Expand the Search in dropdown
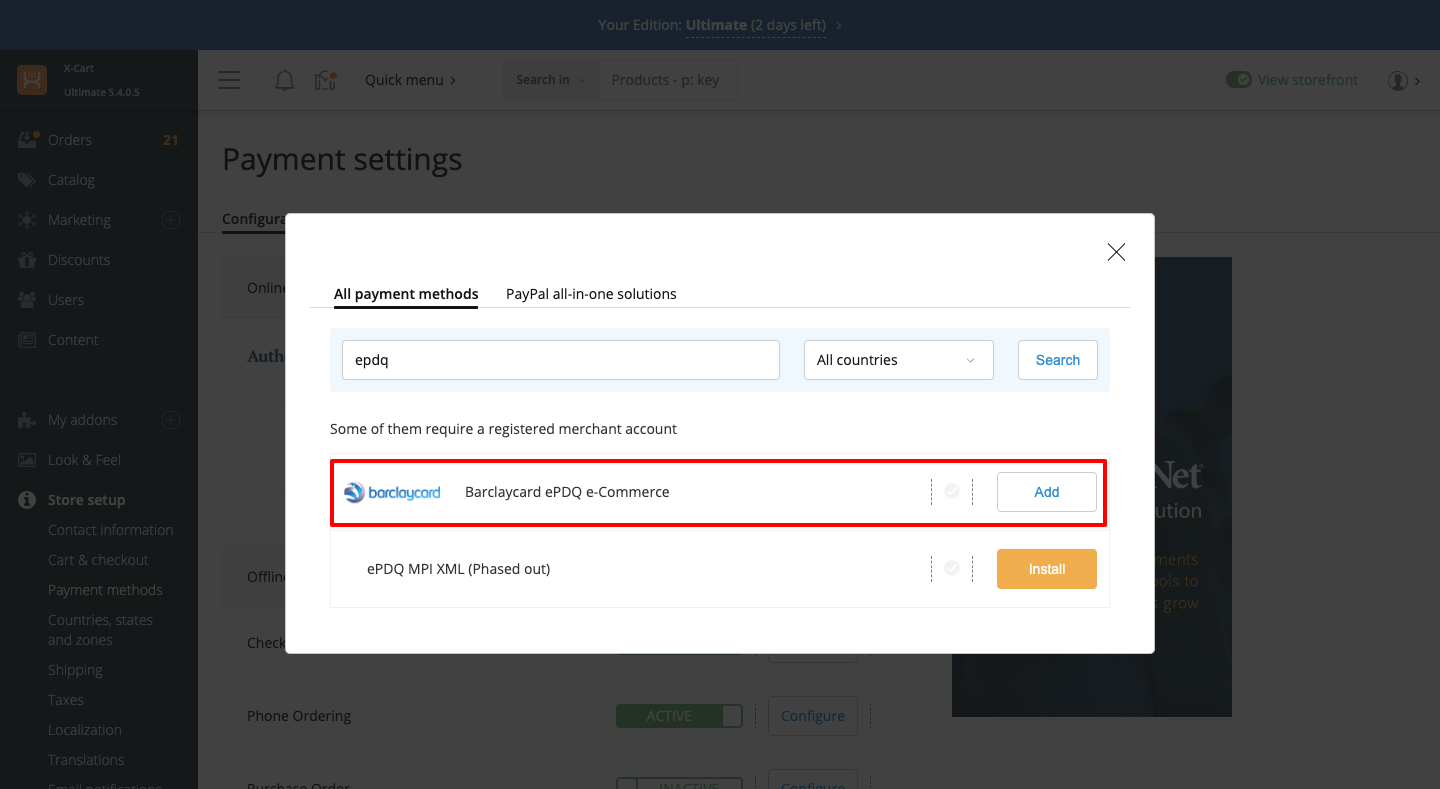The width and height of the screenshot is (1440, 789). pos(550,80)
